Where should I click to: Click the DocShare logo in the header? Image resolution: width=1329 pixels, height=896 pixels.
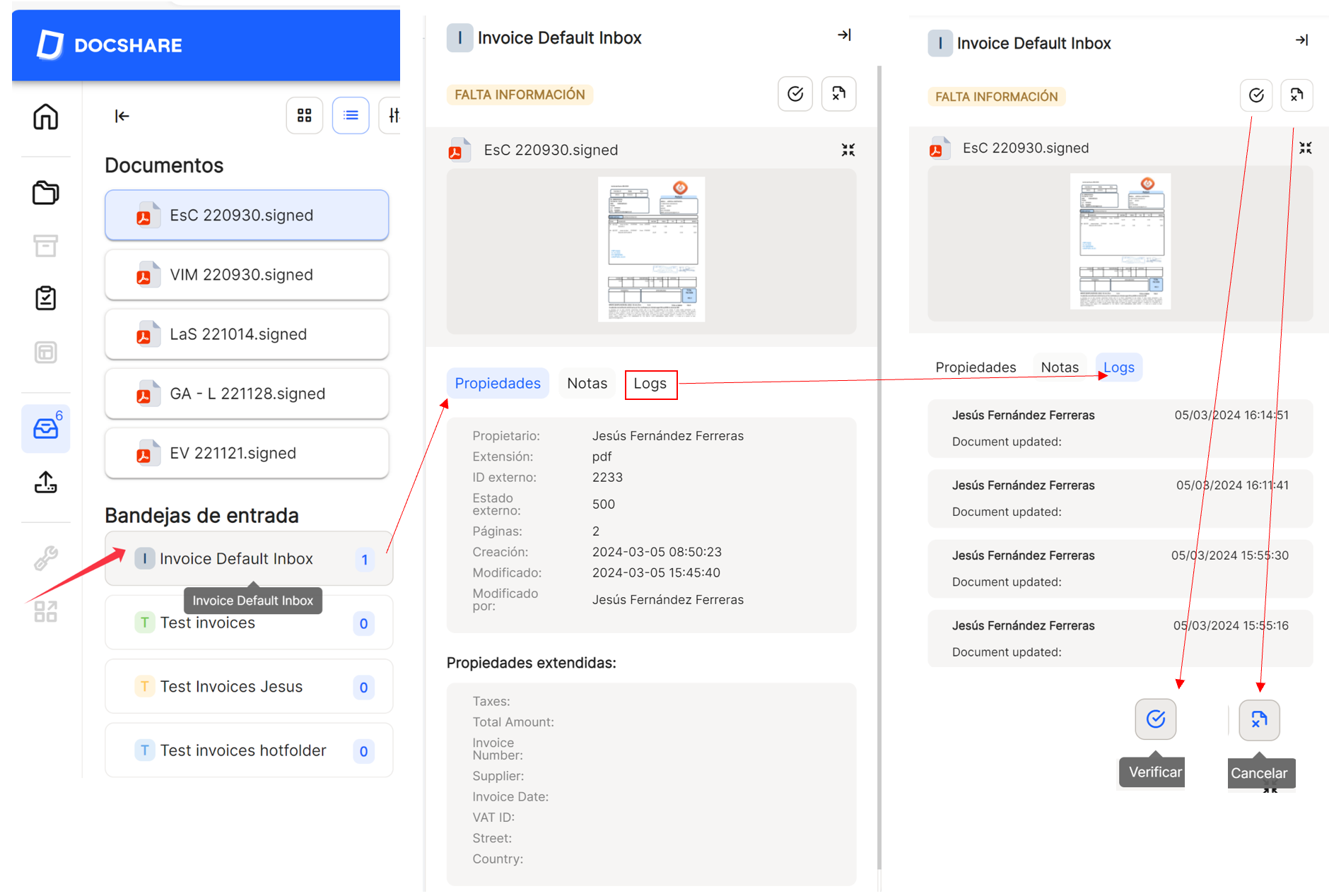[x=109, y=45]
